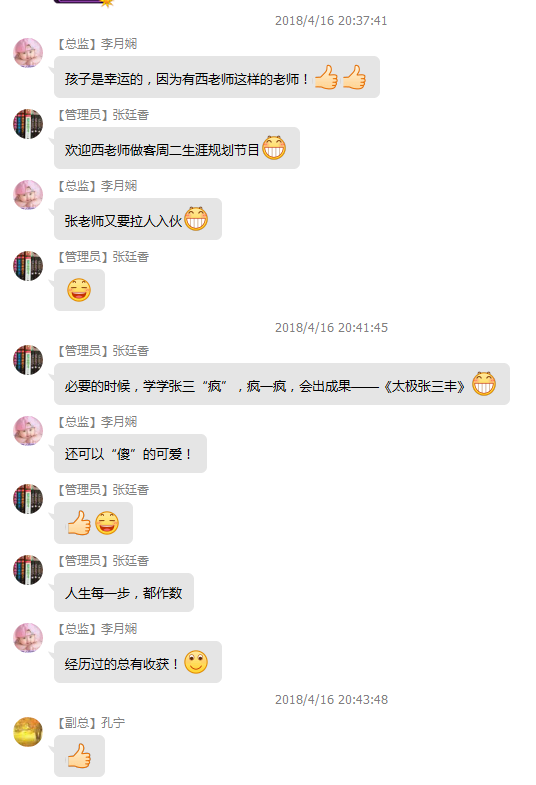Click the lone laughing emoji sent by 张廷香
The height and width of the screenshot is (785, 536).
click(x=79, y=290)
